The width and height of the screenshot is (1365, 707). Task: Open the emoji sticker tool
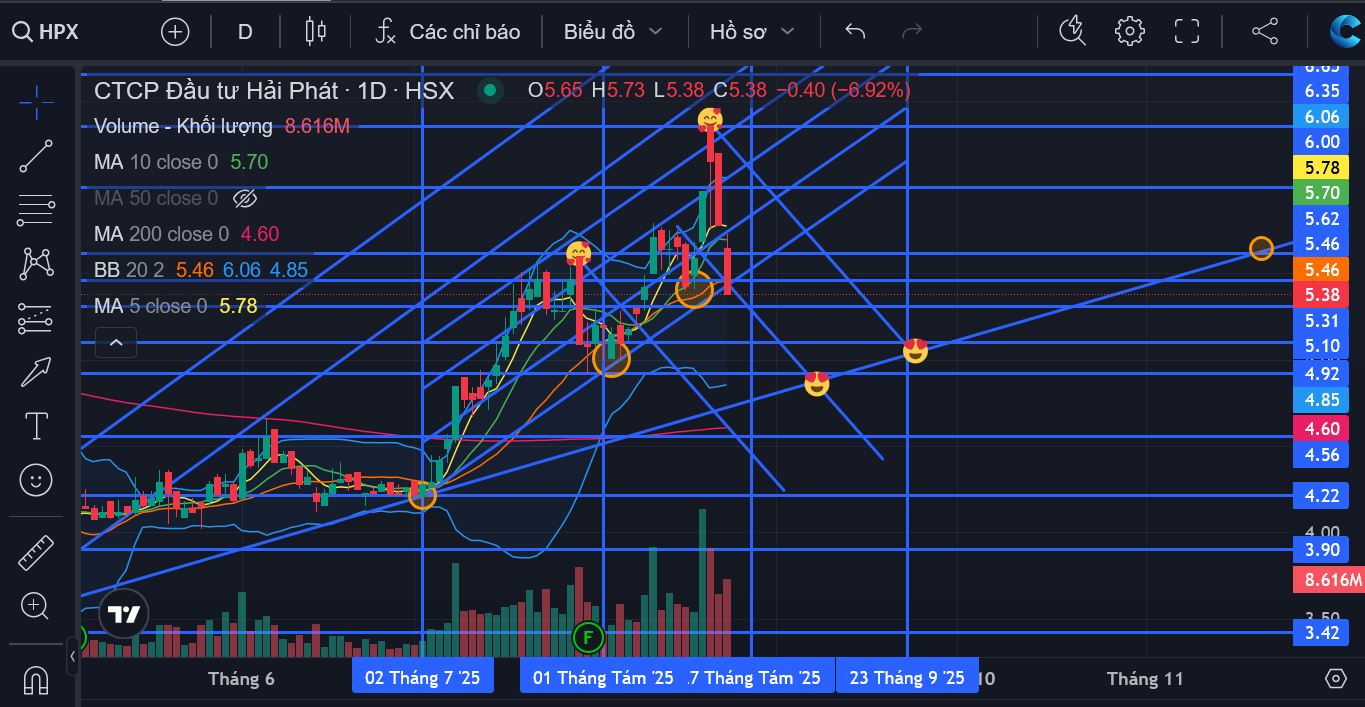(37, 480)
